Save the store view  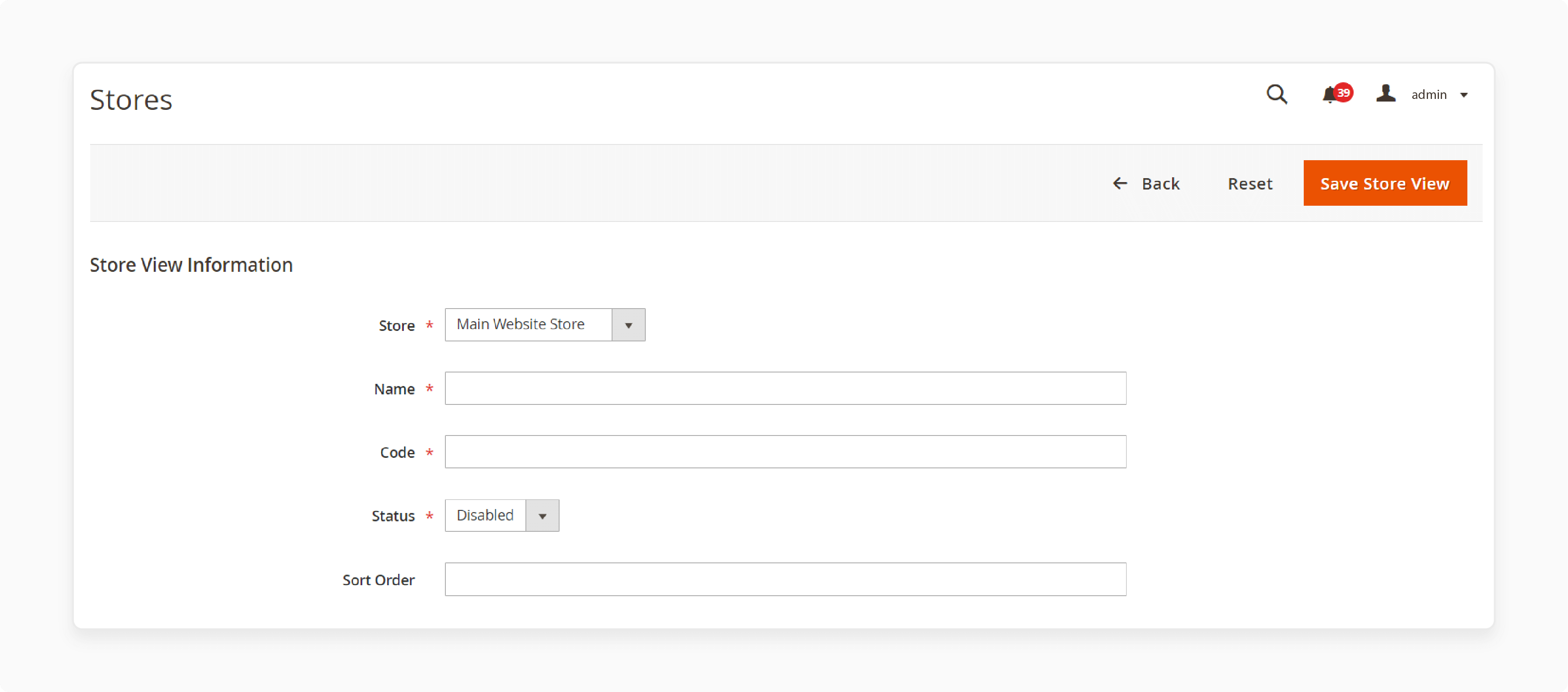coord(1385,183)
